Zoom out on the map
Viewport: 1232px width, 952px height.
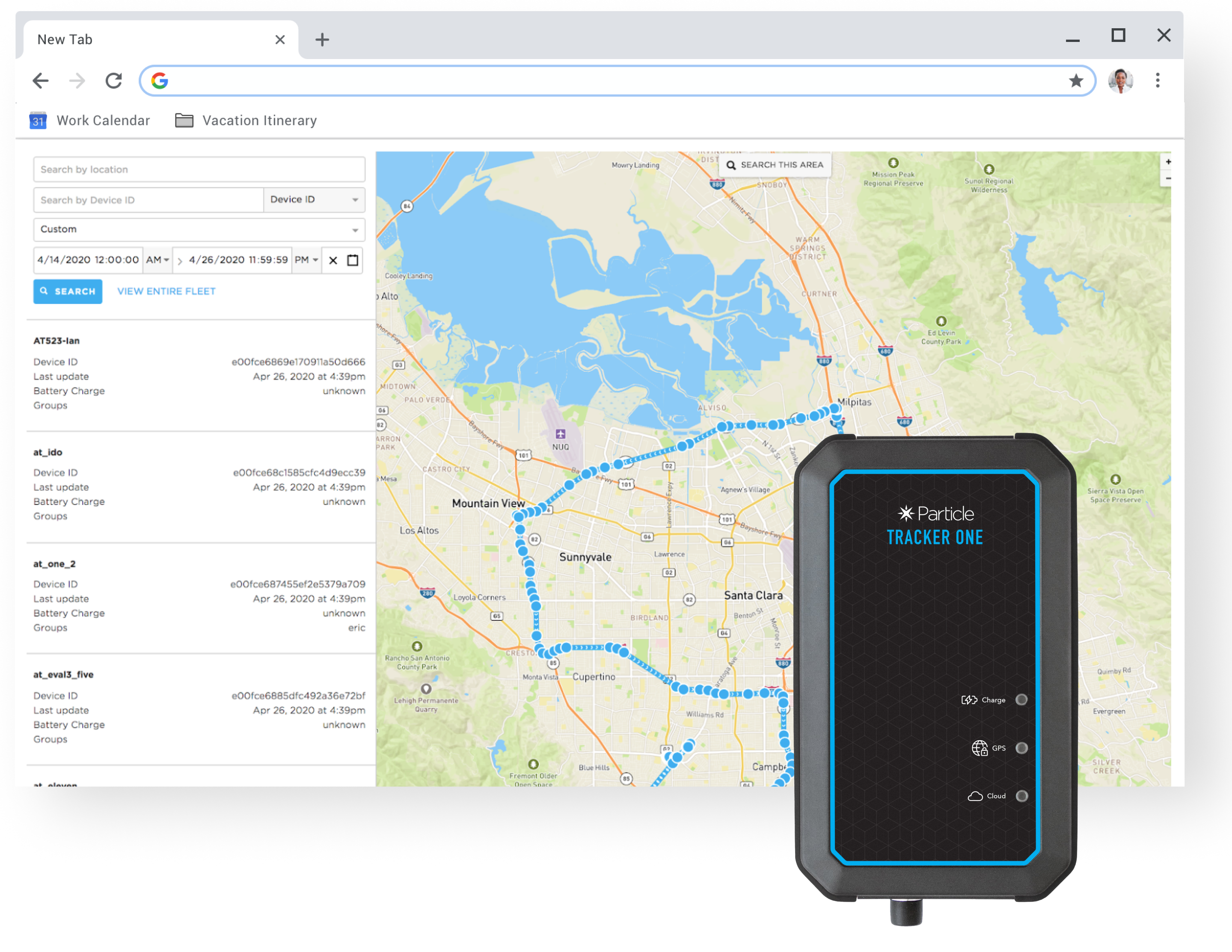coord(1168,178)
